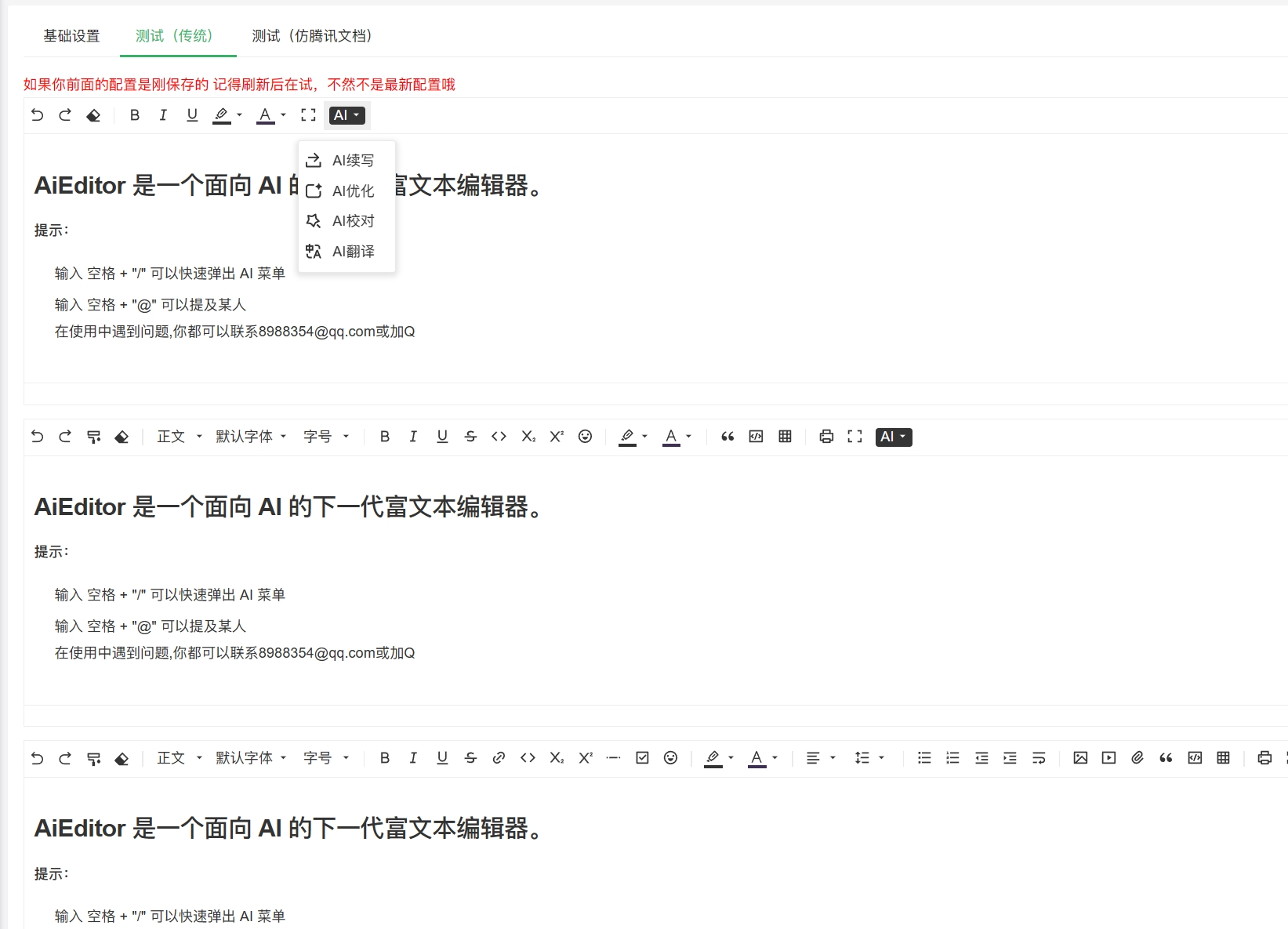Click eraser icon in bottom editor toolbar
1288x929 pixels.
coord(122,758)
